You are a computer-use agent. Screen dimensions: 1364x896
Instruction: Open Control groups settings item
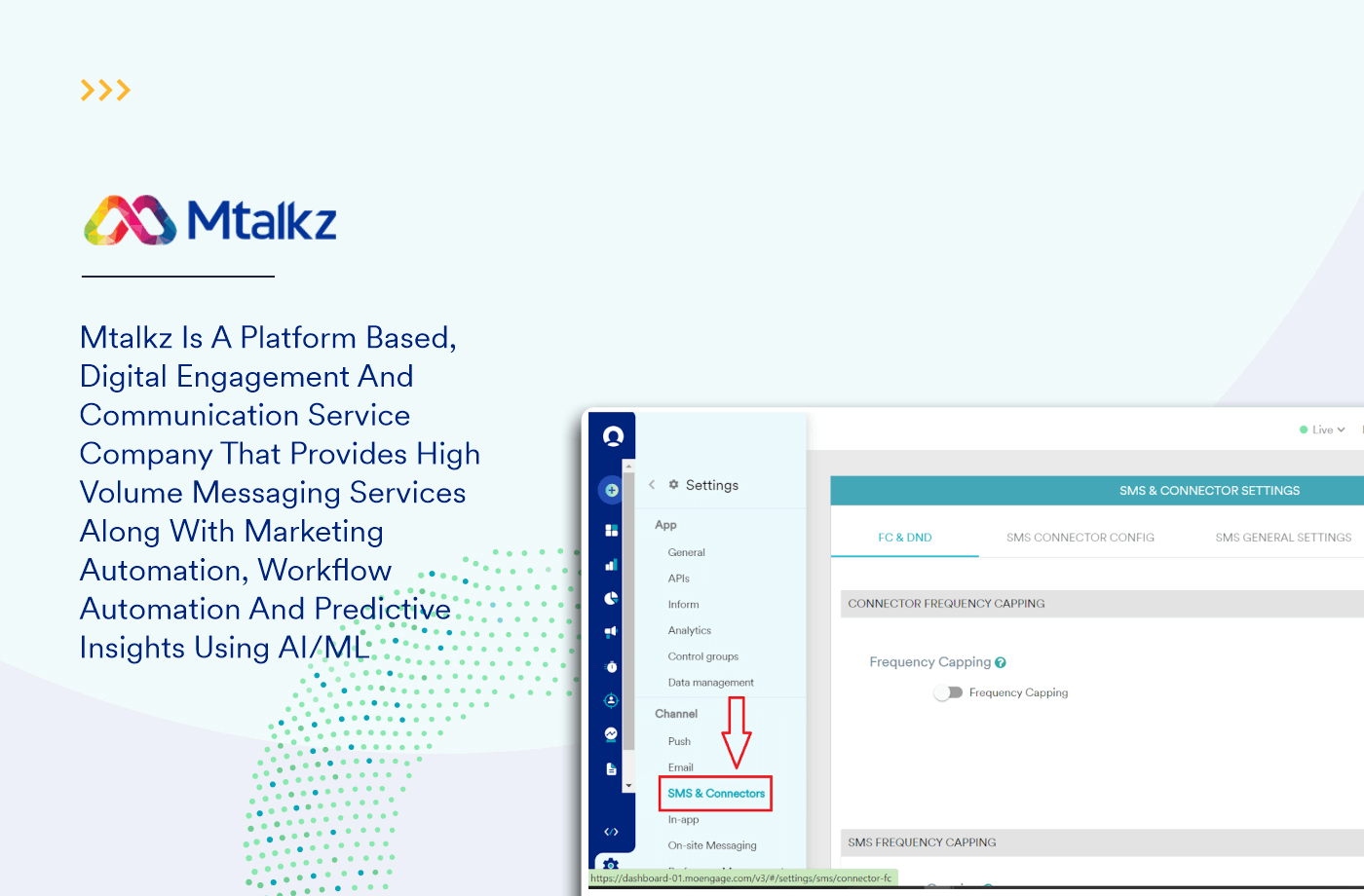703,656
